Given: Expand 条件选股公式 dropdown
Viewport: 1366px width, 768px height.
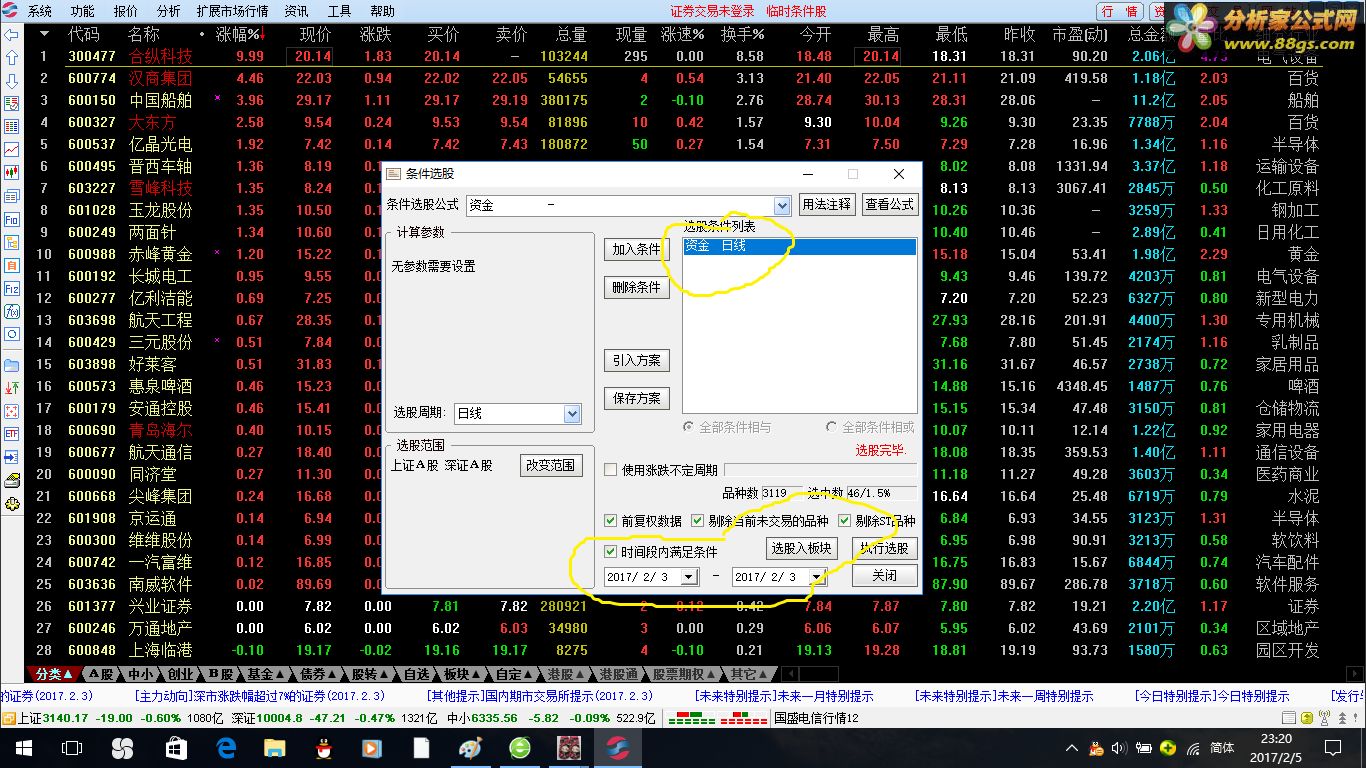Looking at the screenshot, I should tap(782, 205).
